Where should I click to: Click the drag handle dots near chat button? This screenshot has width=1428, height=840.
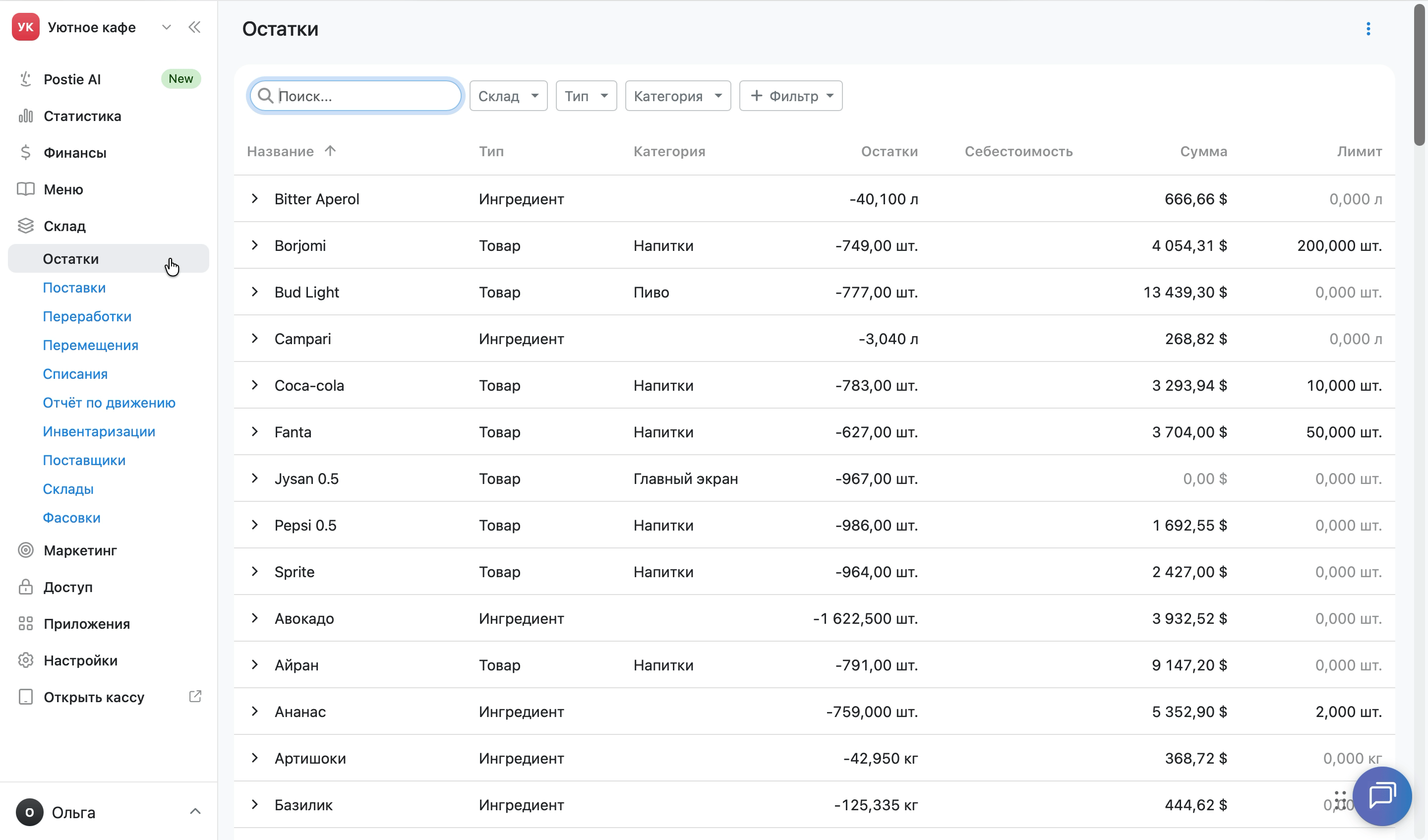tap(1340, 801)
